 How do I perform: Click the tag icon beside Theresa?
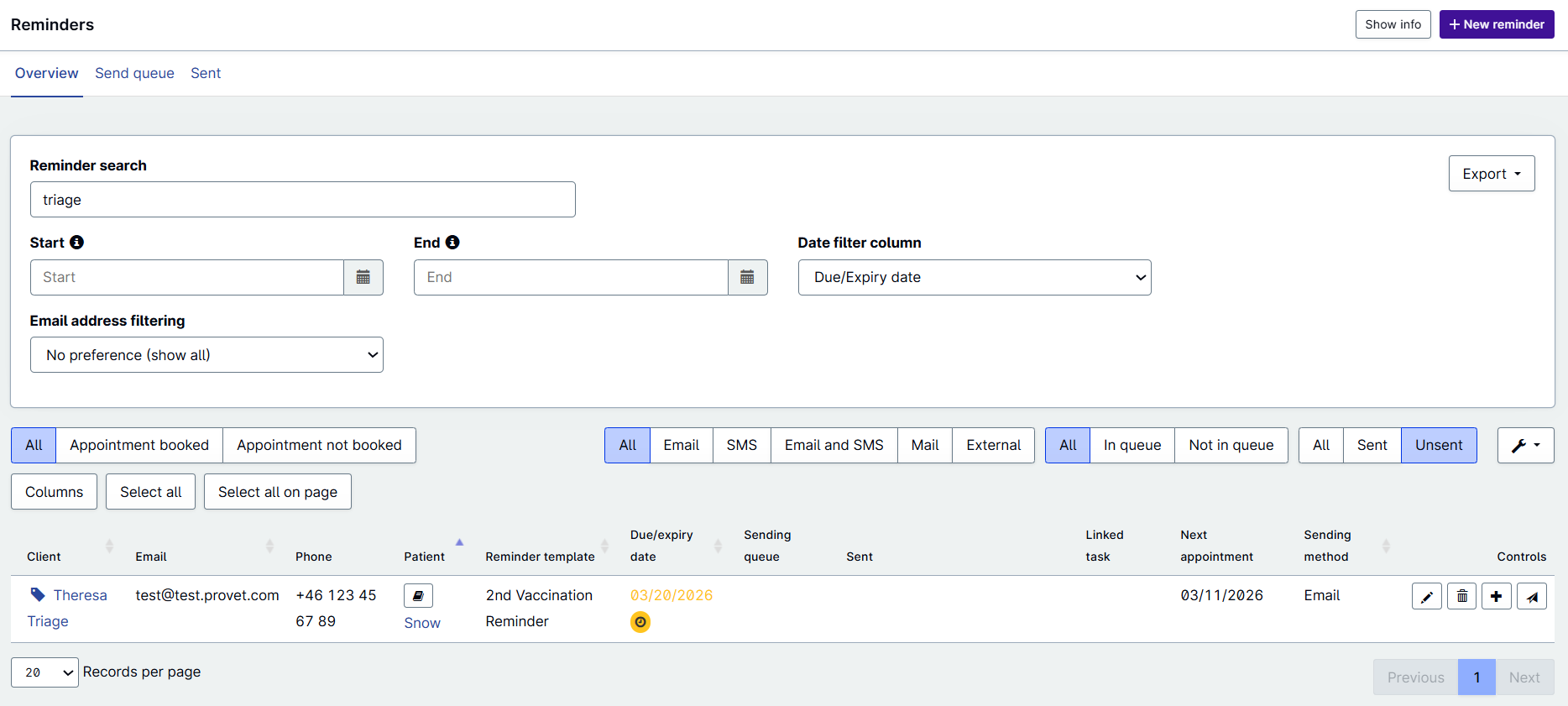pyautogui.click(x=38, y=594)
